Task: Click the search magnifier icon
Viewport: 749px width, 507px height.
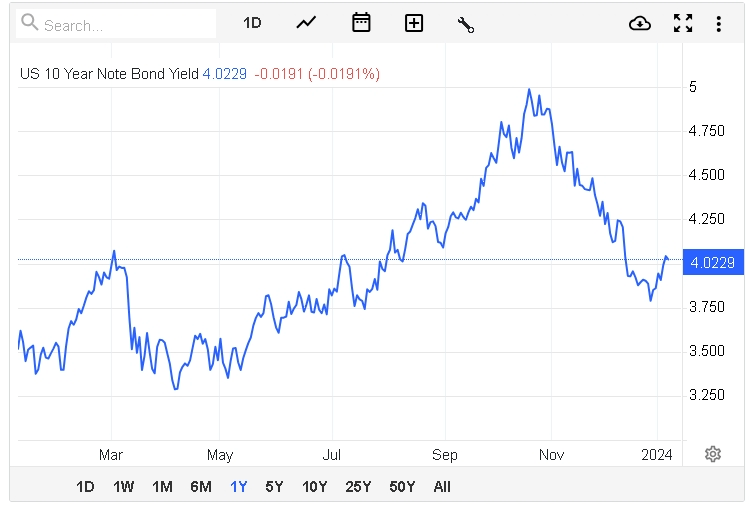Action: 30,24
